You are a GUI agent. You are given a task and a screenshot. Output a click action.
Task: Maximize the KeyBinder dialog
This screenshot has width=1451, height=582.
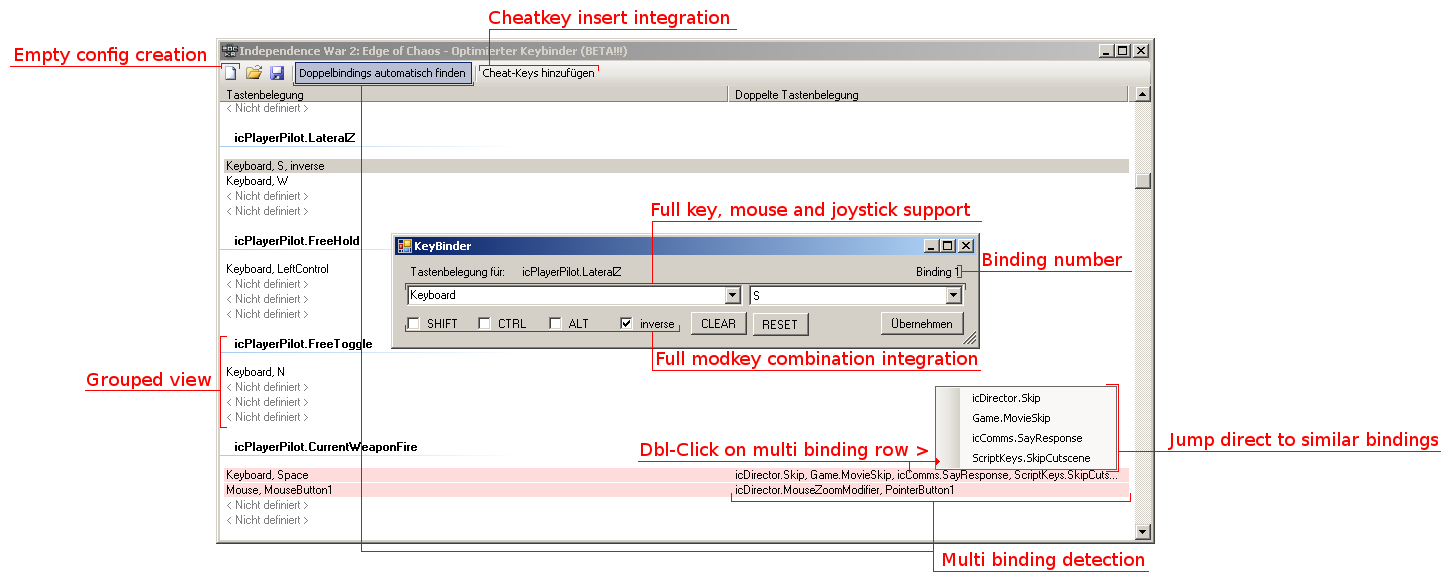[949, 245]
